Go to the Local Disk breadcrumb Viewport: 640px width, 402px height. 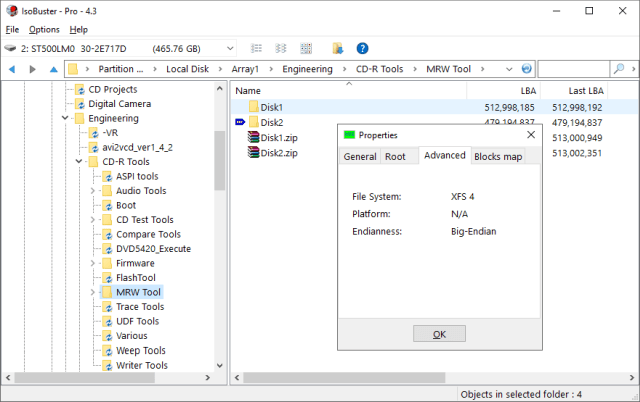click(x=187, y=69)
